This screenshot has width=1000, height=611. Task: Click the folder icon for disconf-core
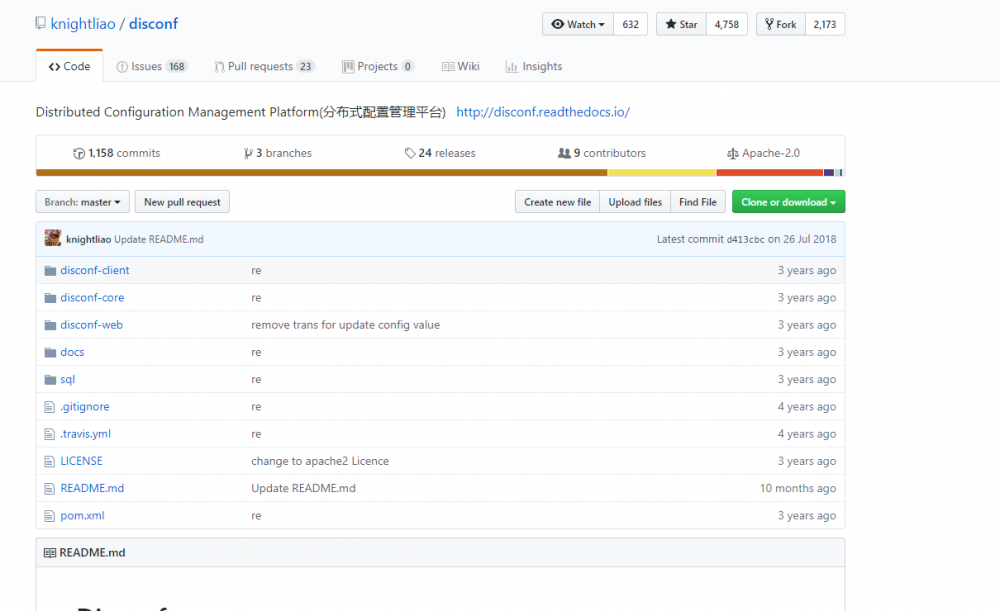(50, 298)
